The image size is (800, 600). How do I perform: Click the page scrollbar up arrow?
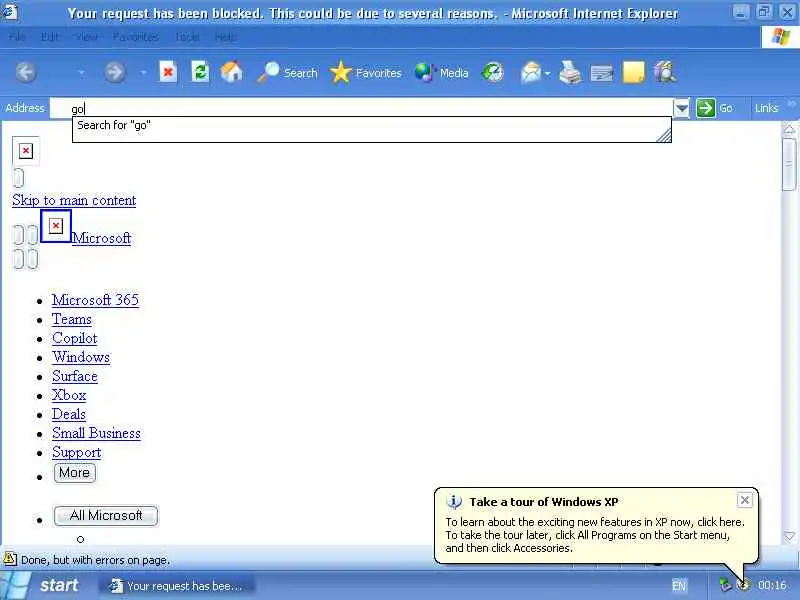pos(789,130)
